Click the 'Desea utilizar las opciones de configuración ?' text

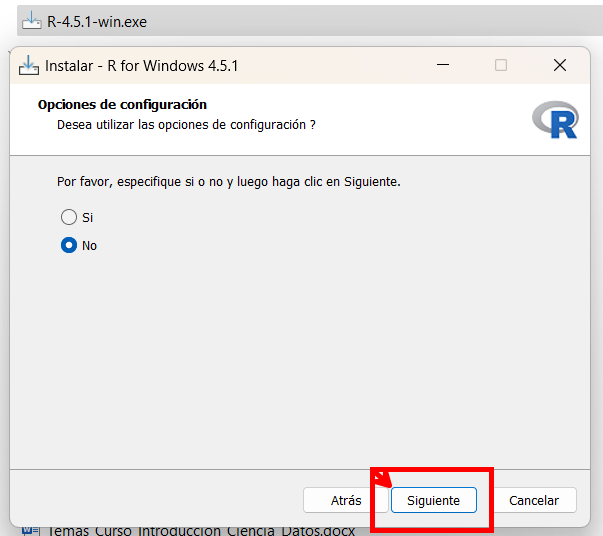point(186,125)
